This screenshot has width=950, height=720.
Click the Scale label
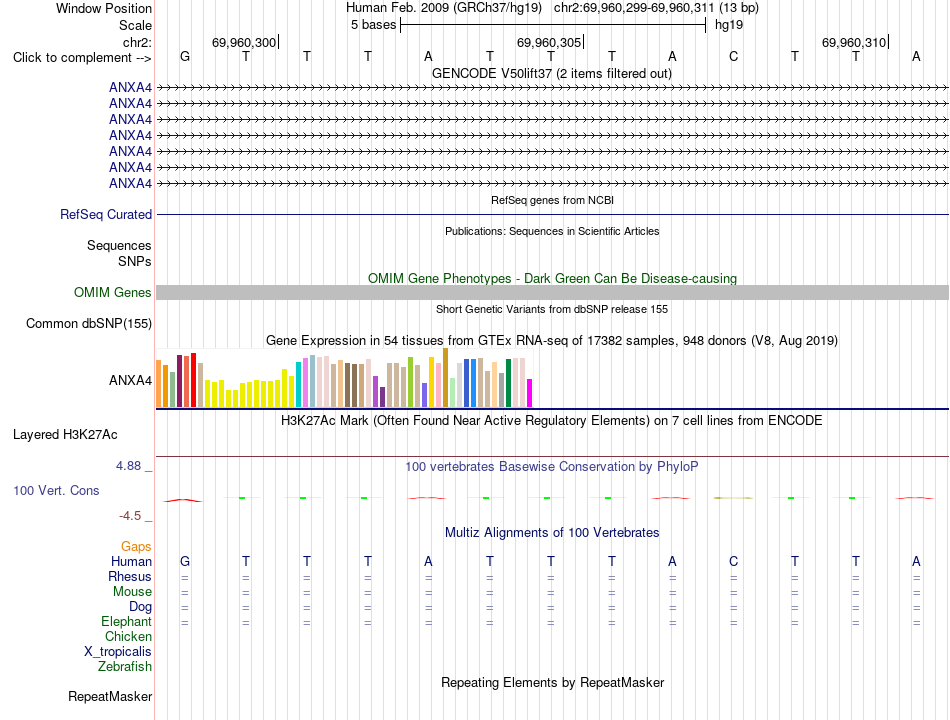135,25
